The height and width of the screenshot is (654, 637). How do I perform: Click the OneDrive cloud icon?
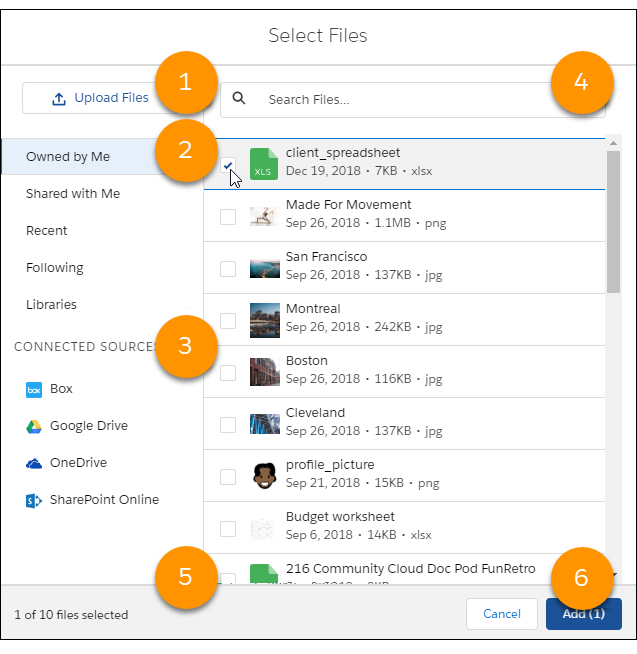click(34, 463)
